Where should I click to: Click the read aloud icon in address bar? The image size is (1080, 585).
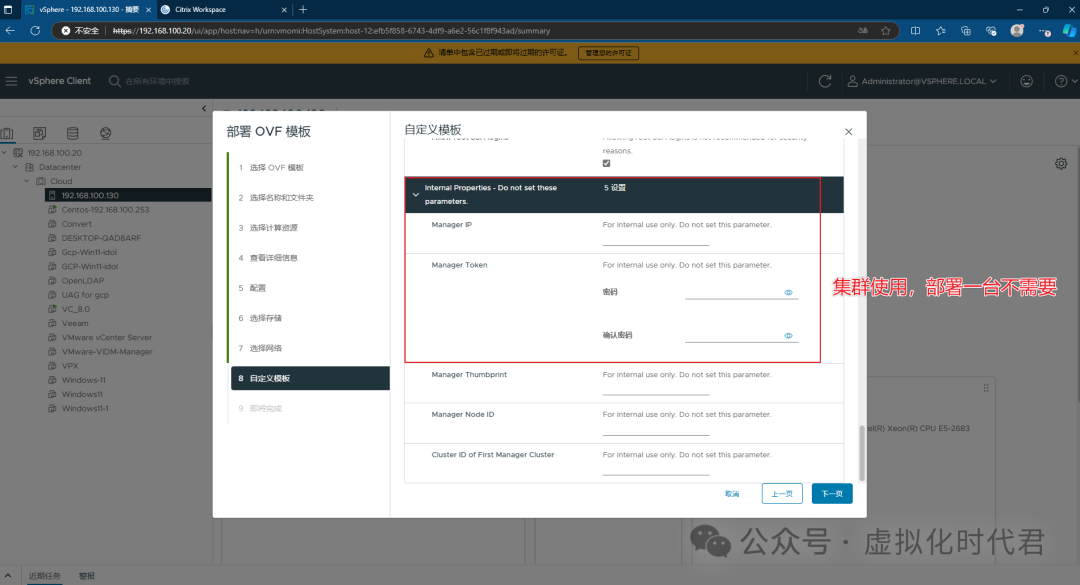point(863,30)
